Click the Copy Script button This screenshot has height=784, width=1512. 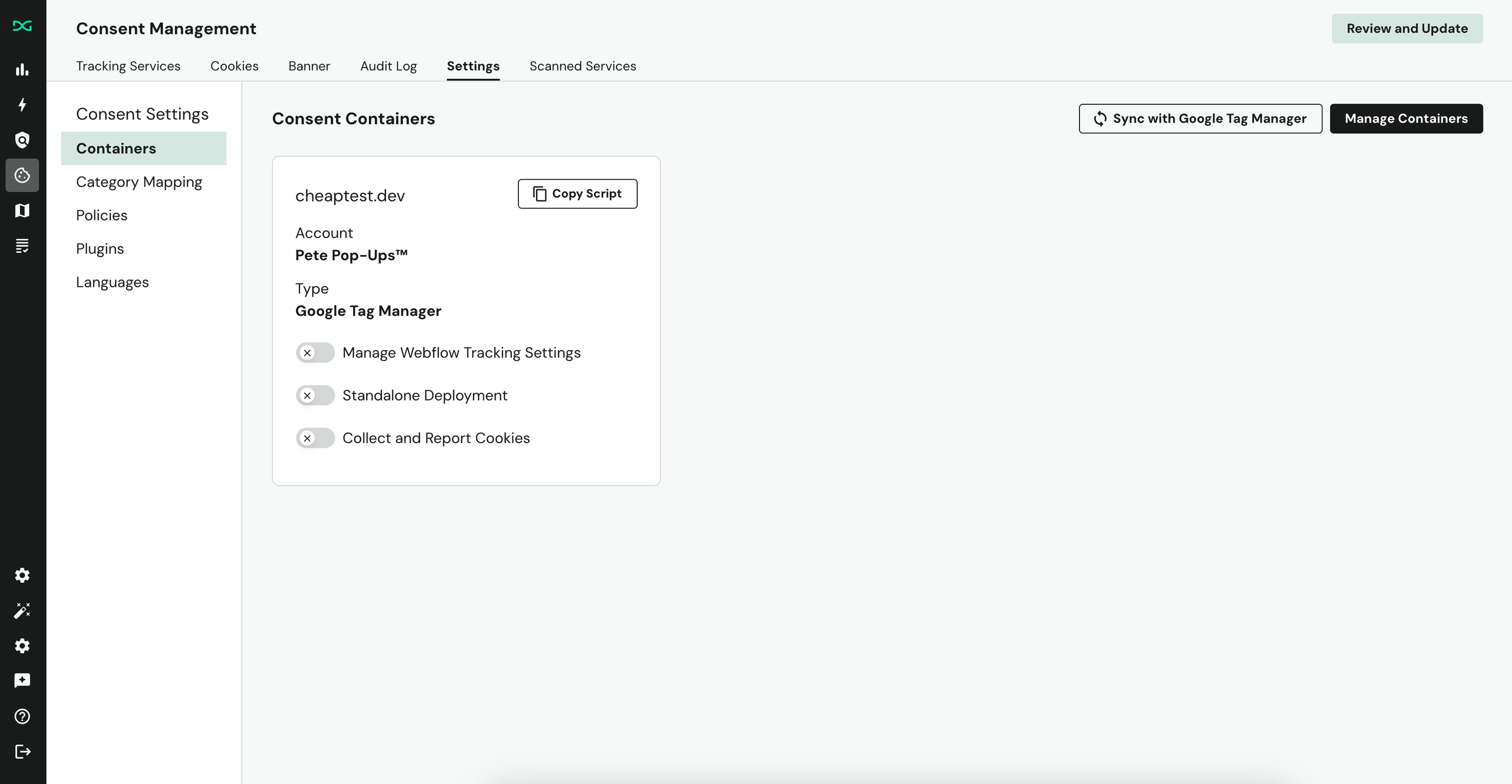pyautogui.click(x=577, y=194)
